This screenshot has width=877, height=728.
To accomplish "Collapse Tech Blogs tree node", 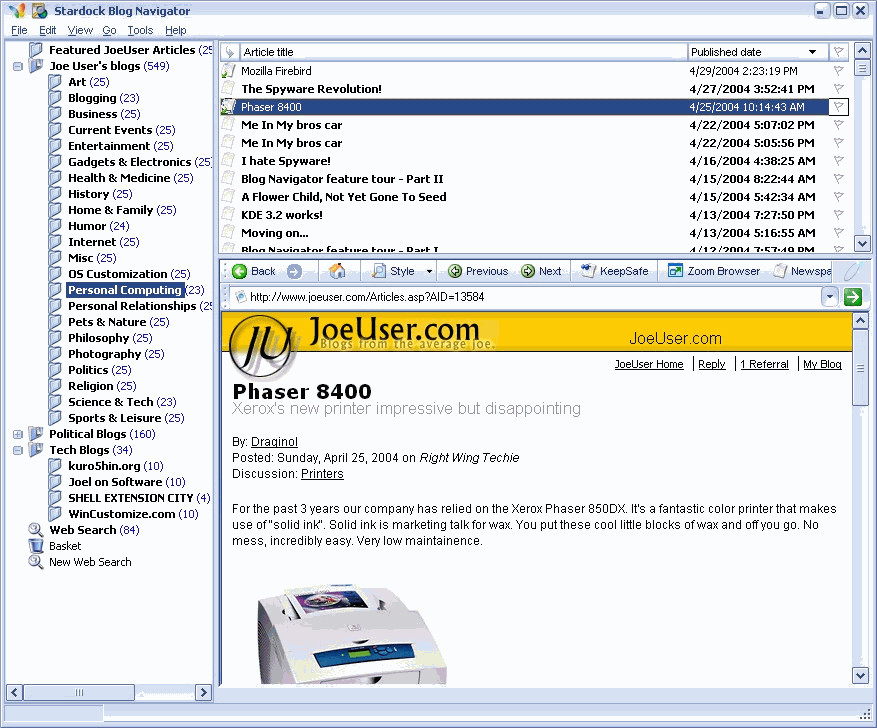I will tap(18, 450).
